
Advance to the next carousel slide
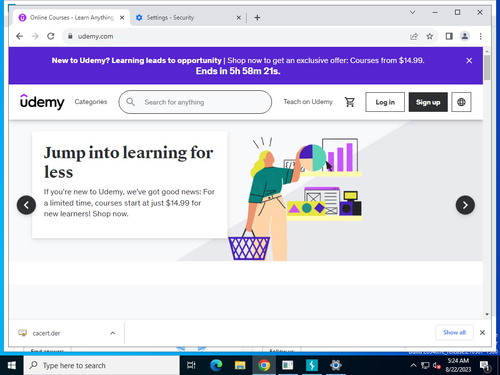tap(465, 205)
